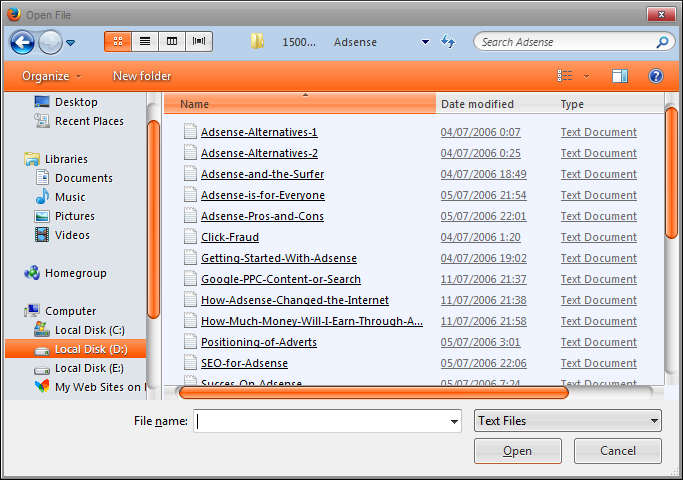Viewport: 683px width, 480px height.
Task: Click the Open button
Action: coord(517,451)
